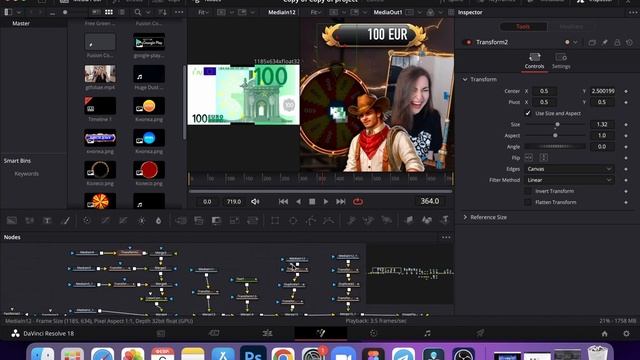Click the Center Y value field
640x360 pixels.
[602, 91]
